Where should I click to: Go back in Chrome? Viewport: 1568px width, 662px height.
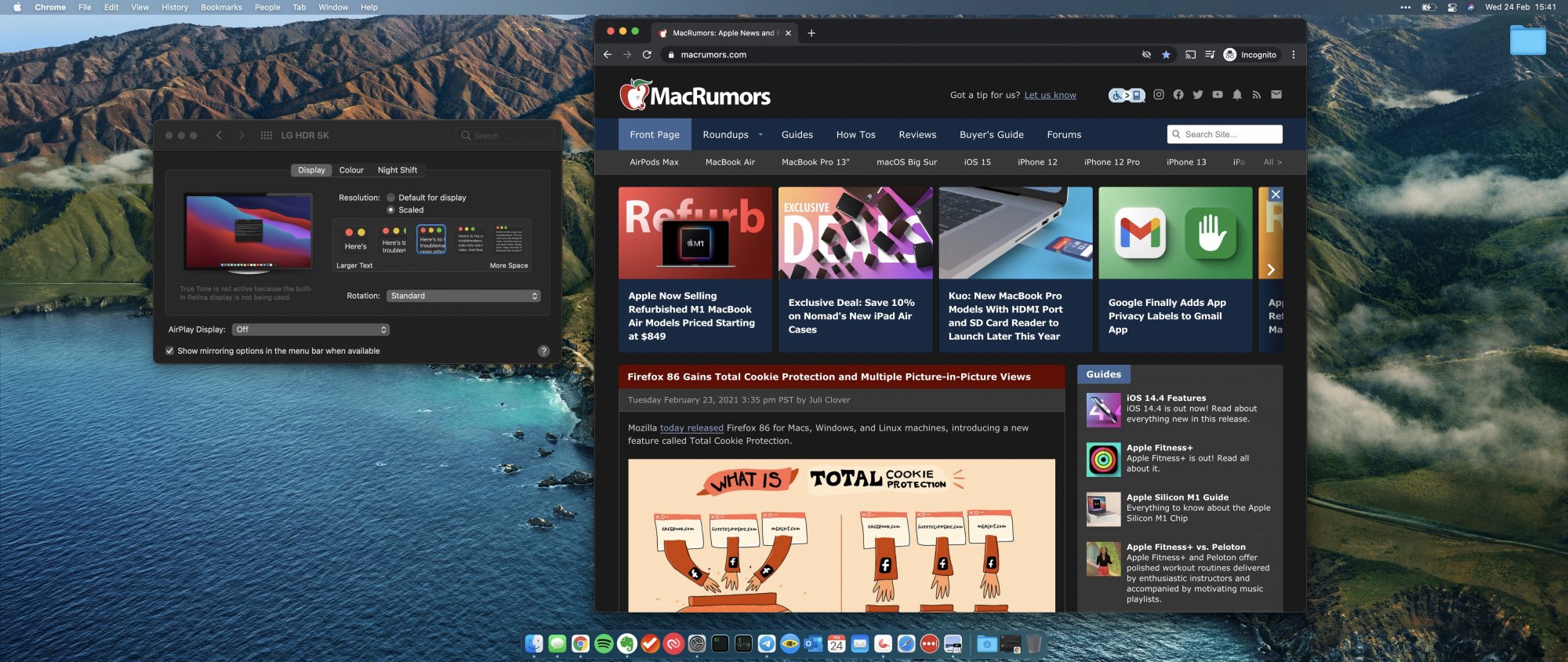point(608,55)
